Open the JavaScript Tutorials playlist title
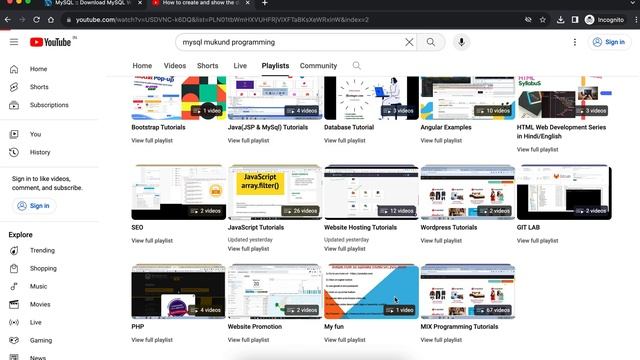The image size is (640, 360). (x=256, y=227)
